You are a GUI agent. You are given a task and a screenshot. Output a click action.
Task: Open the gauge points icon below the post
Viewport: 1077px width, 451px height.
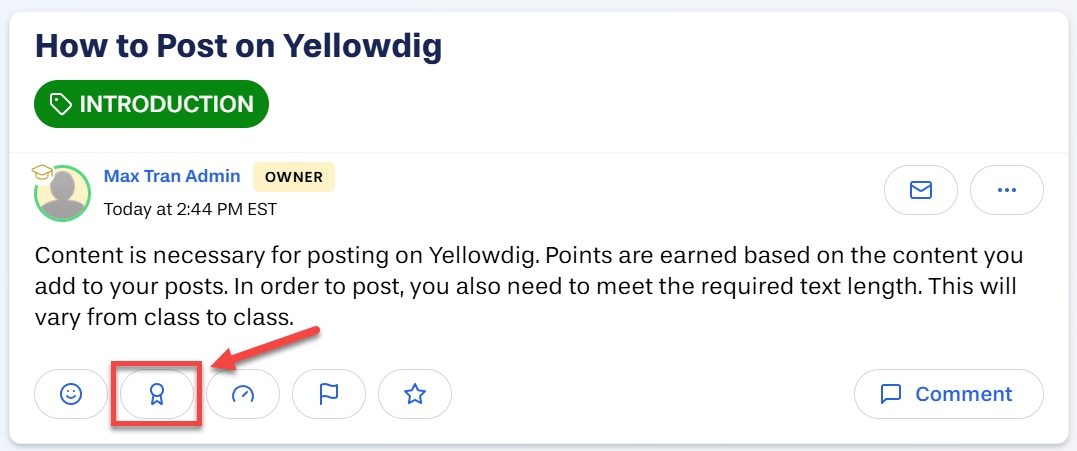pyautogui.click(x=243, y=394)
